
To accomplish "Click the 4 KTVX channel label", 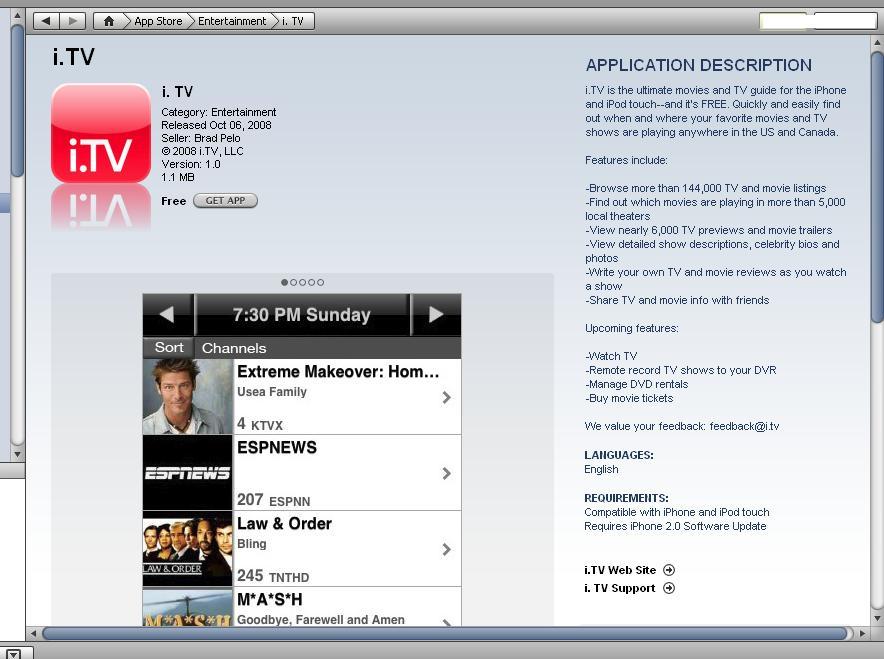I will click(x=259, y=424).
